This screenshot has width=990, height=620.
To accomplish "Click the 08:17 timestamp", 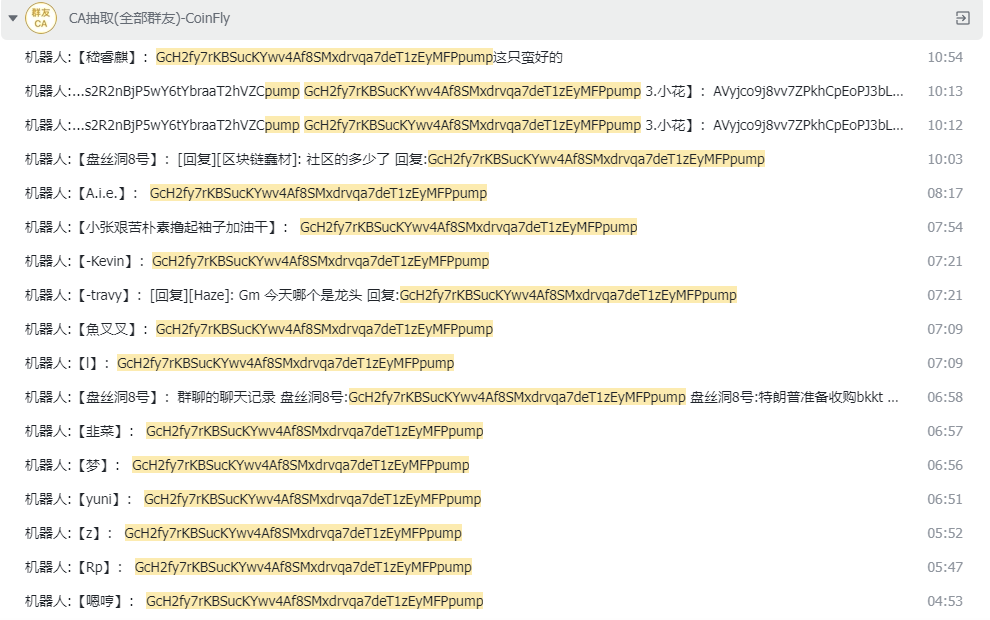I will [x=945, y=193].
